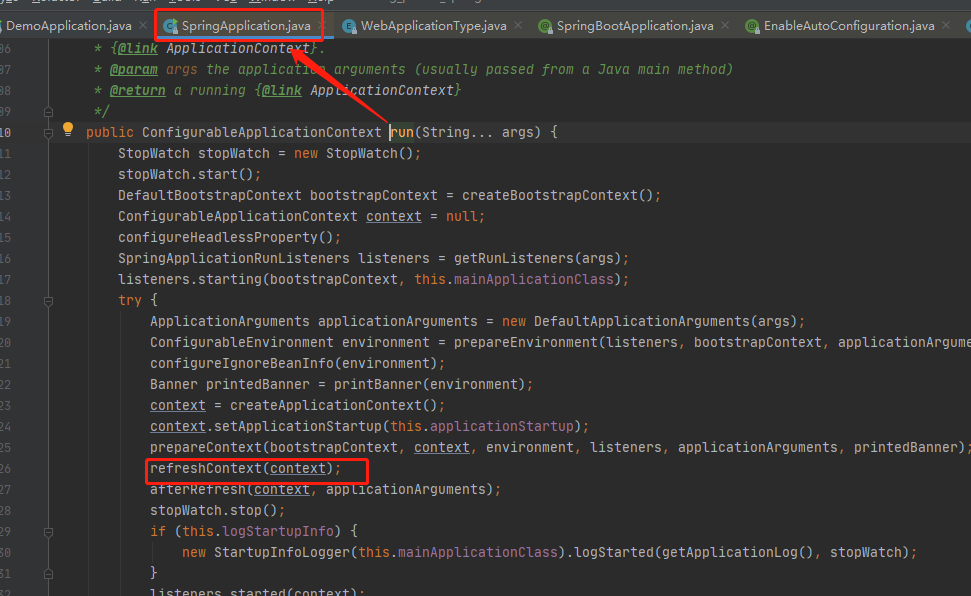Switch to the DemoApplication.java tab
971x596 pixels.
click(x=69, y=26)
